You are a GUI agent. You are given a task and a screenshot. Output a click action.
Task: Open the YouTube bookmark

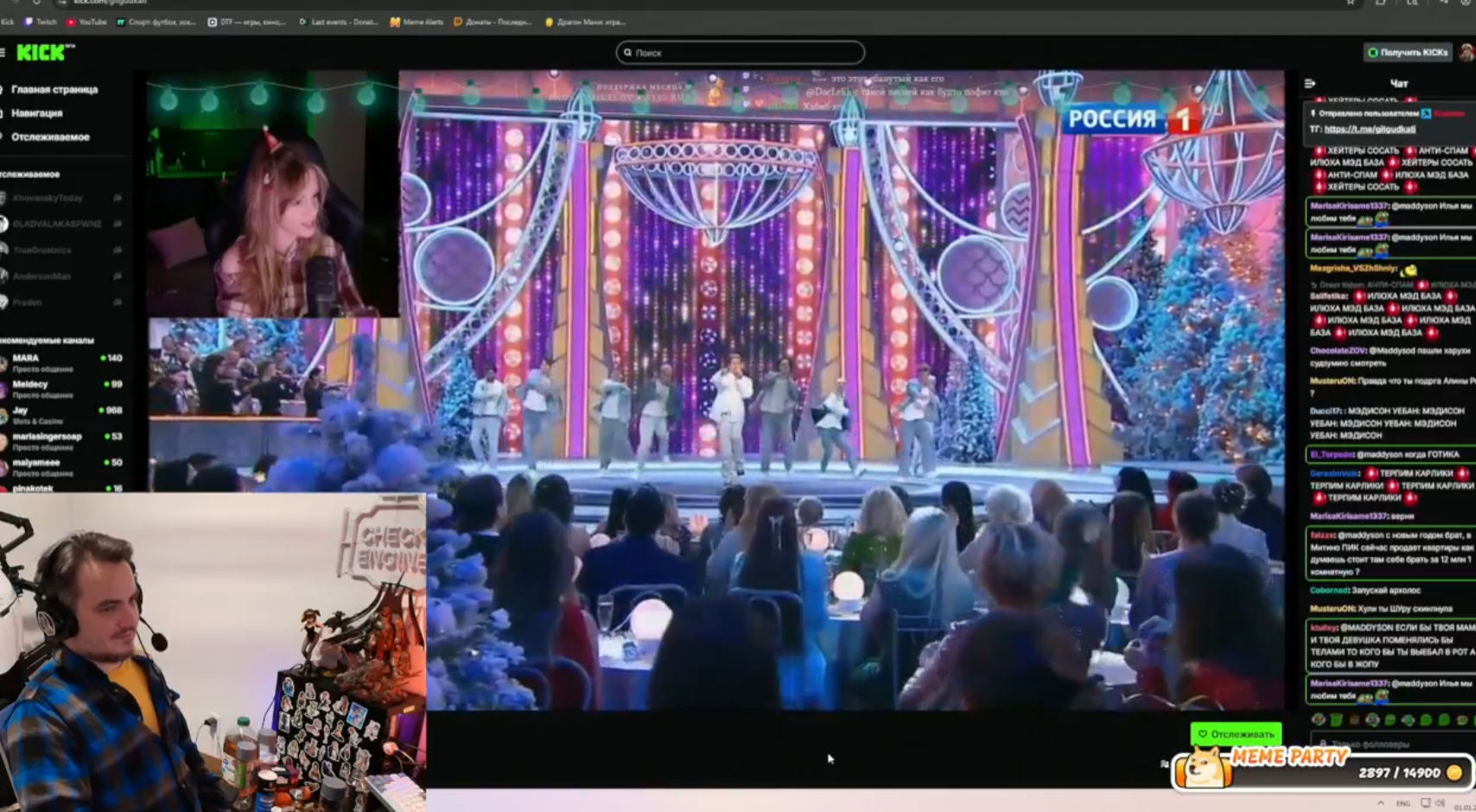[86, 22]
